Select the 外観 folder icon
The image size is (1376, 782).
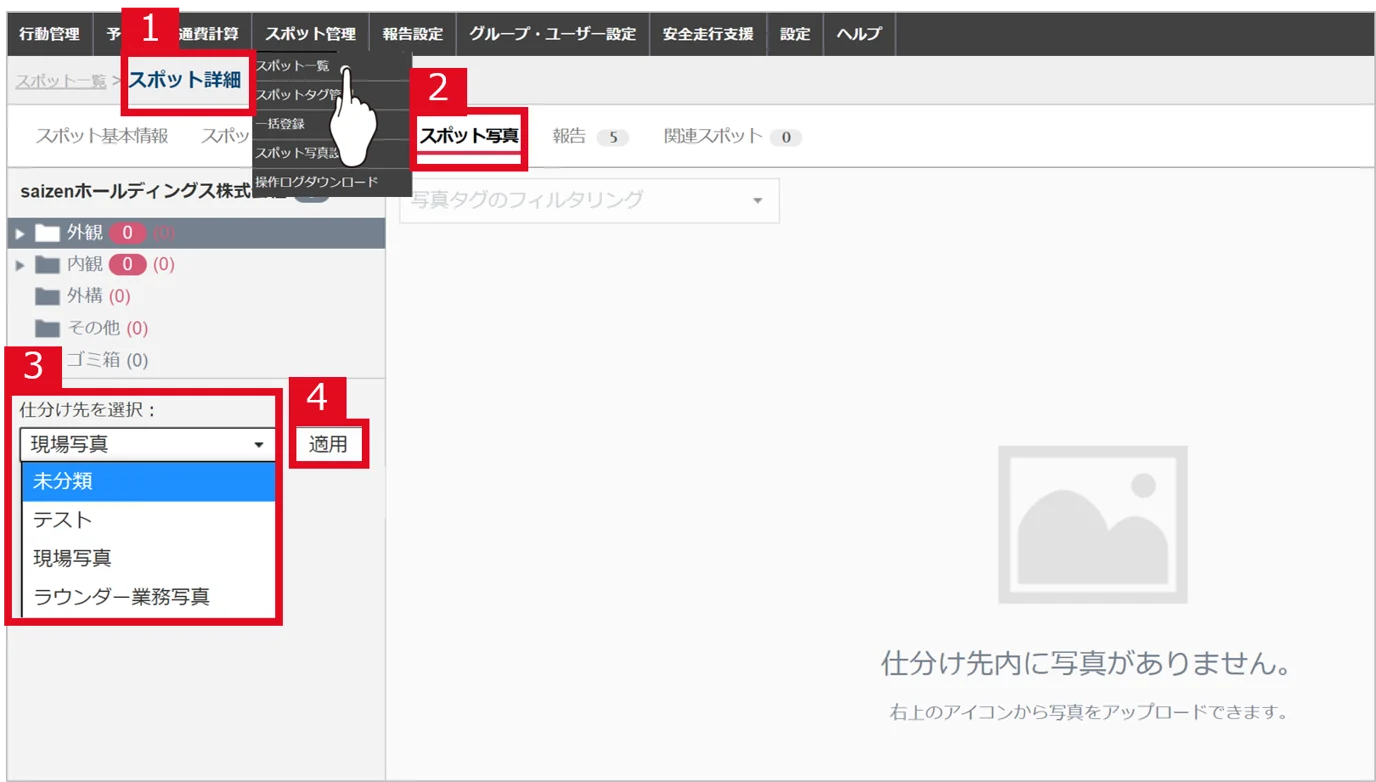pos(47,233)
